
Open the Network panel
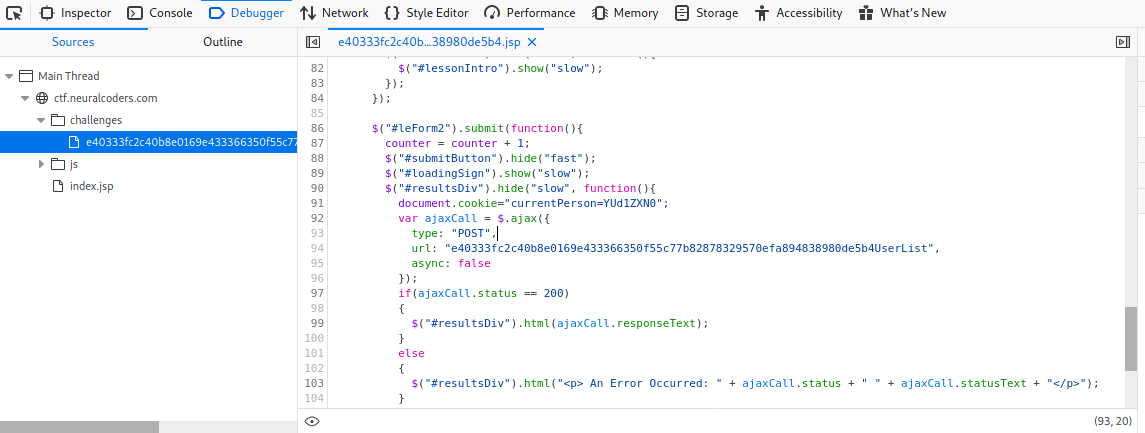pos(334,13)
